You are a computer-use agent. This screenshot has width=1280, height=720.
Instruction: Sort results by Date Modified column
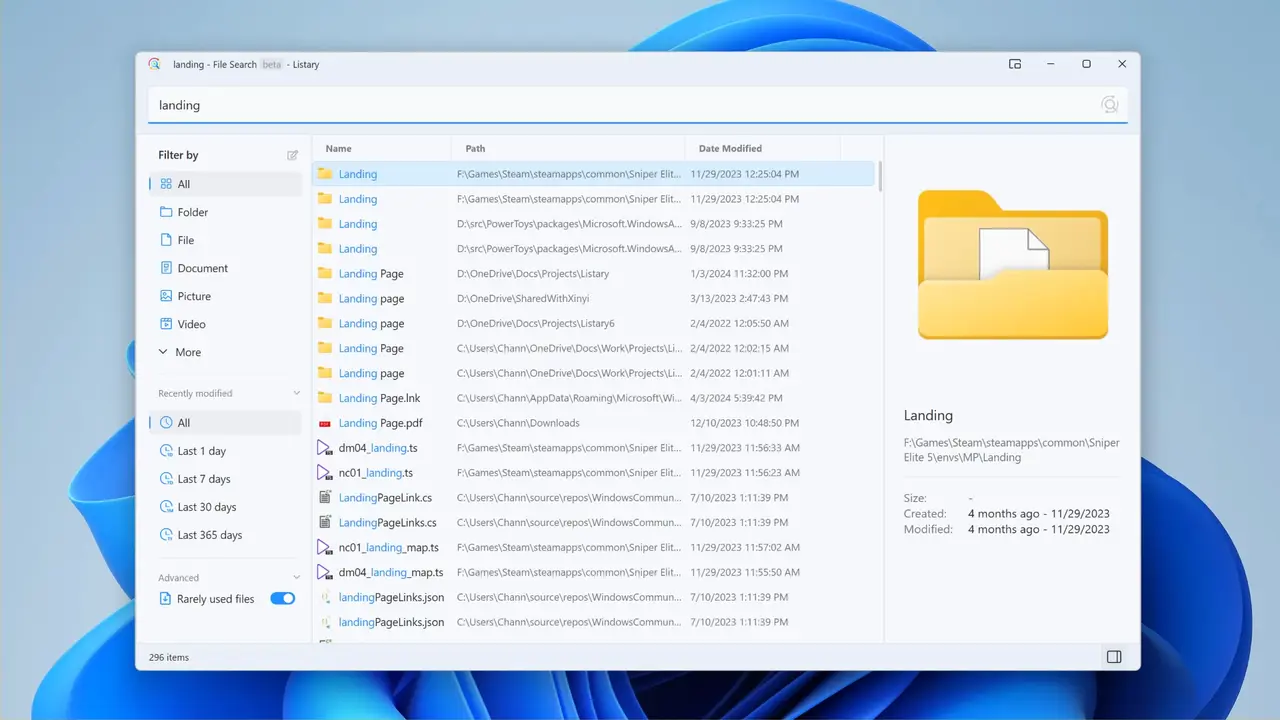(x=730, y=148)
